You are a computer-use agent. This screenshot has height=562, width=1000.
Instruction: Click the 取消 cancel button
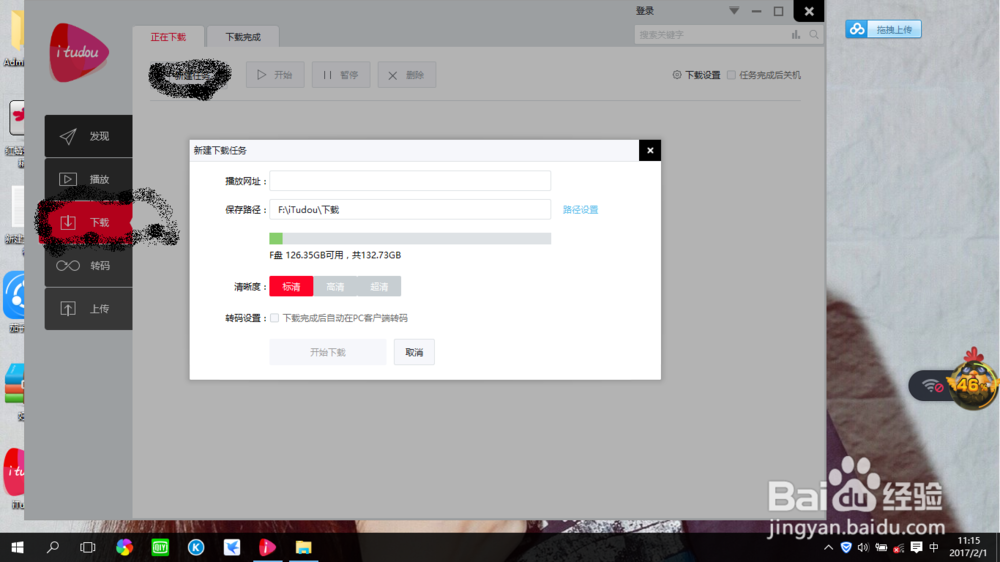coord(414,352)
